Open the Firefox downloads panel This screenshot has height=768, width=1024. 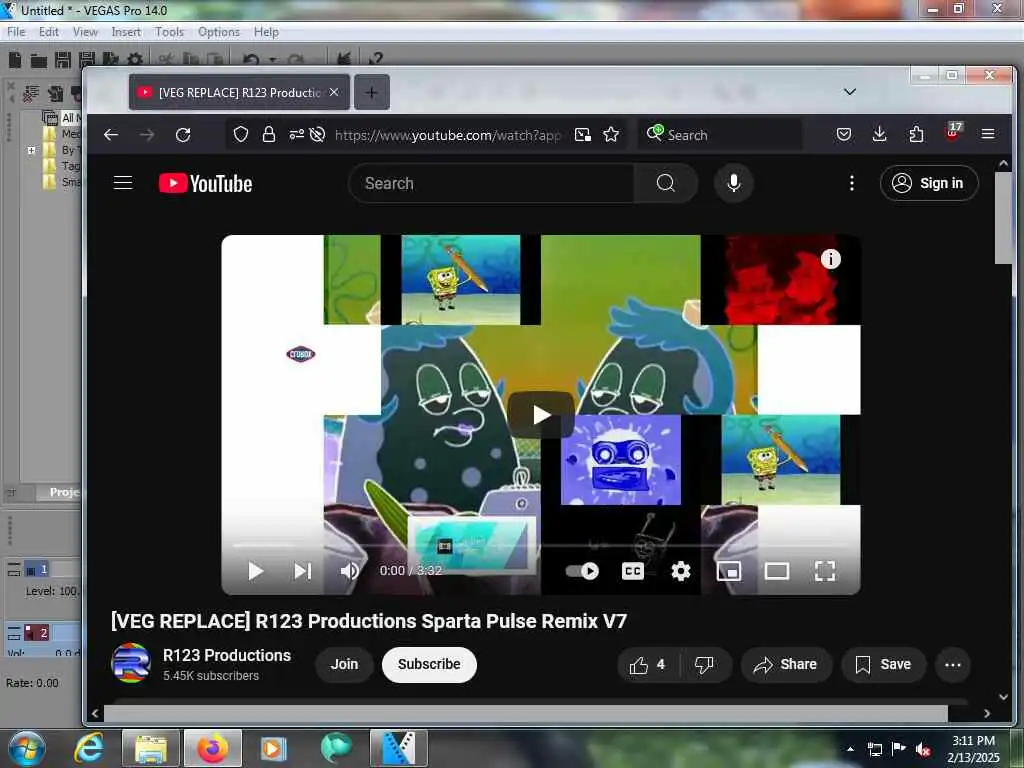pyautogui.click(x=880, y=135)
